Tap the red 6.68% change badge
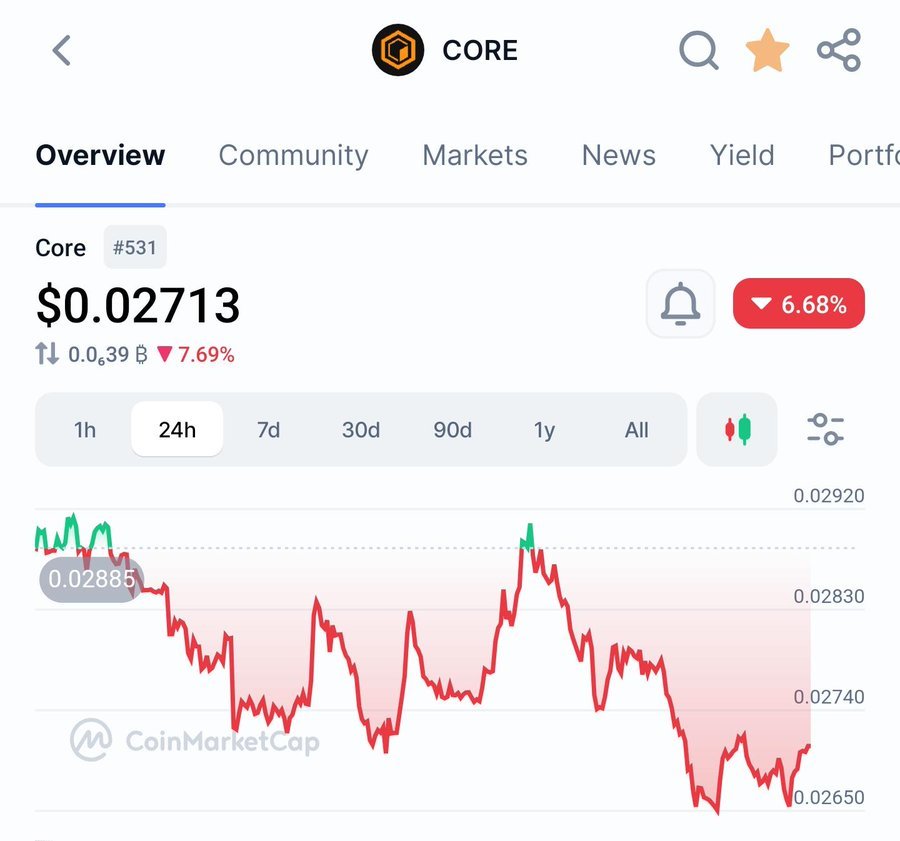Viewport: 900px width, 841px height. [x=798, y=304]
